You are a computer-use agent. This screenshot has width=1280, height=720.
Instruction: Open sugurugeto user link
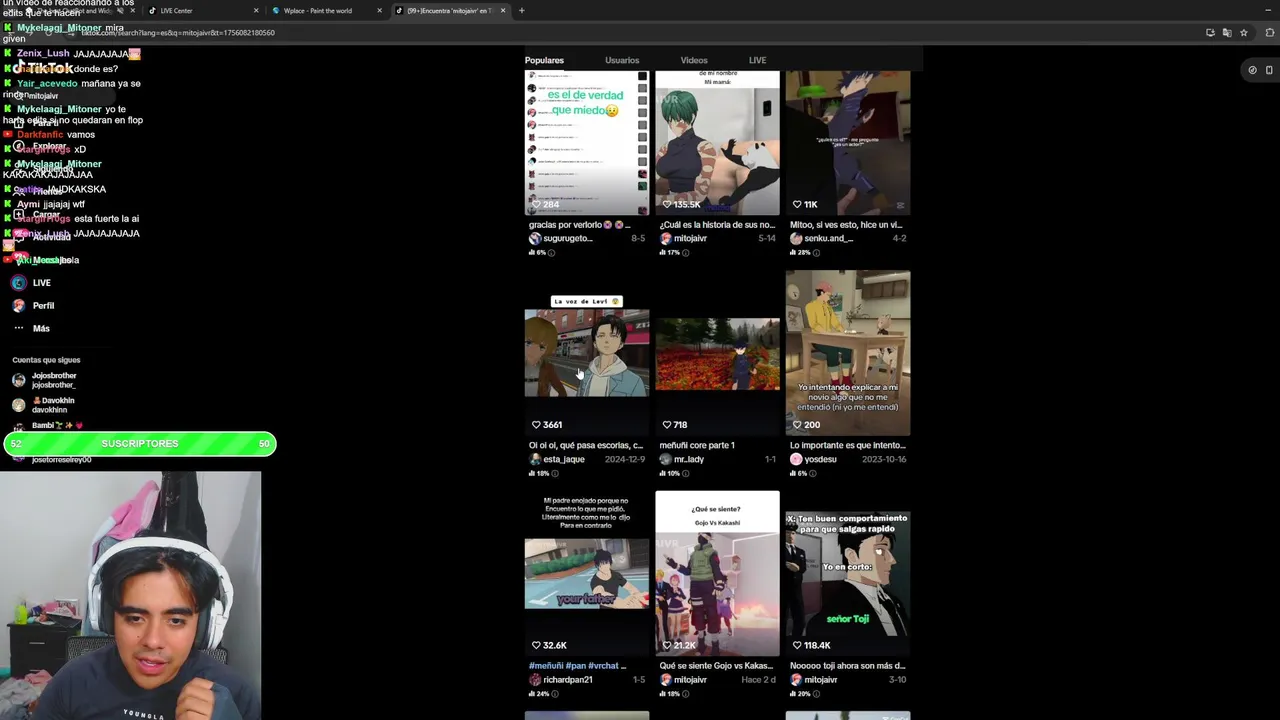point(567,239)
